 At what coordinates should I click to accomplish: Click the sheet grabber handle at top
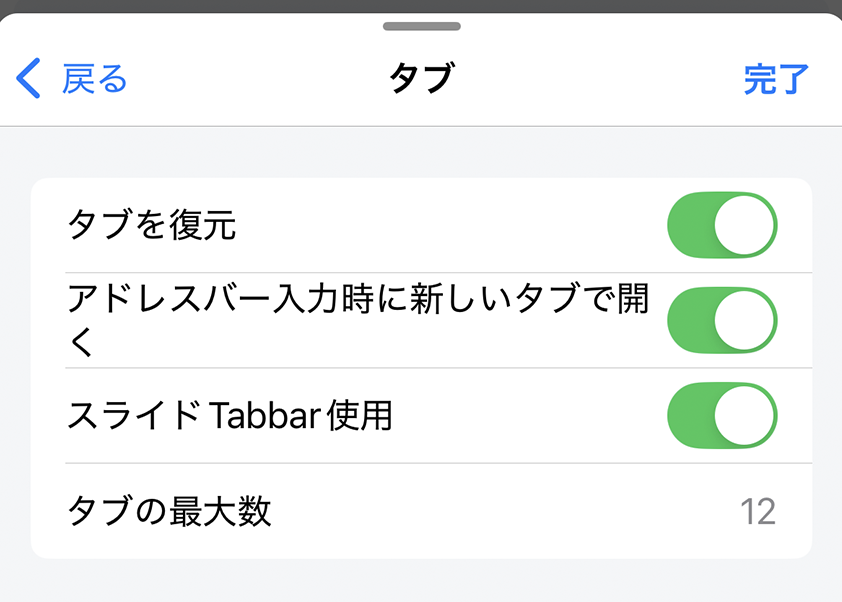tap(421, 26)
